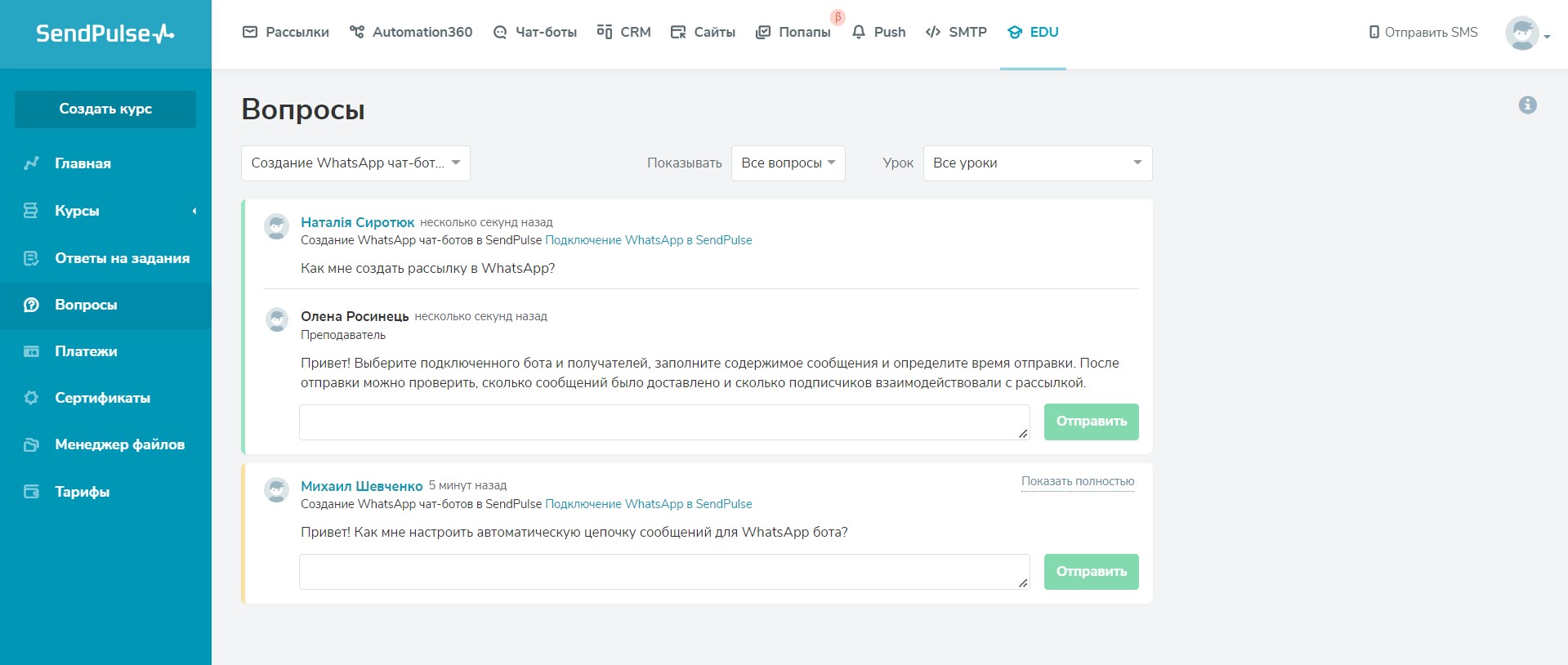This screenshot has height=665, width=1568.
Task: Click the Сайты site builder icon
Action: (678, 32)
